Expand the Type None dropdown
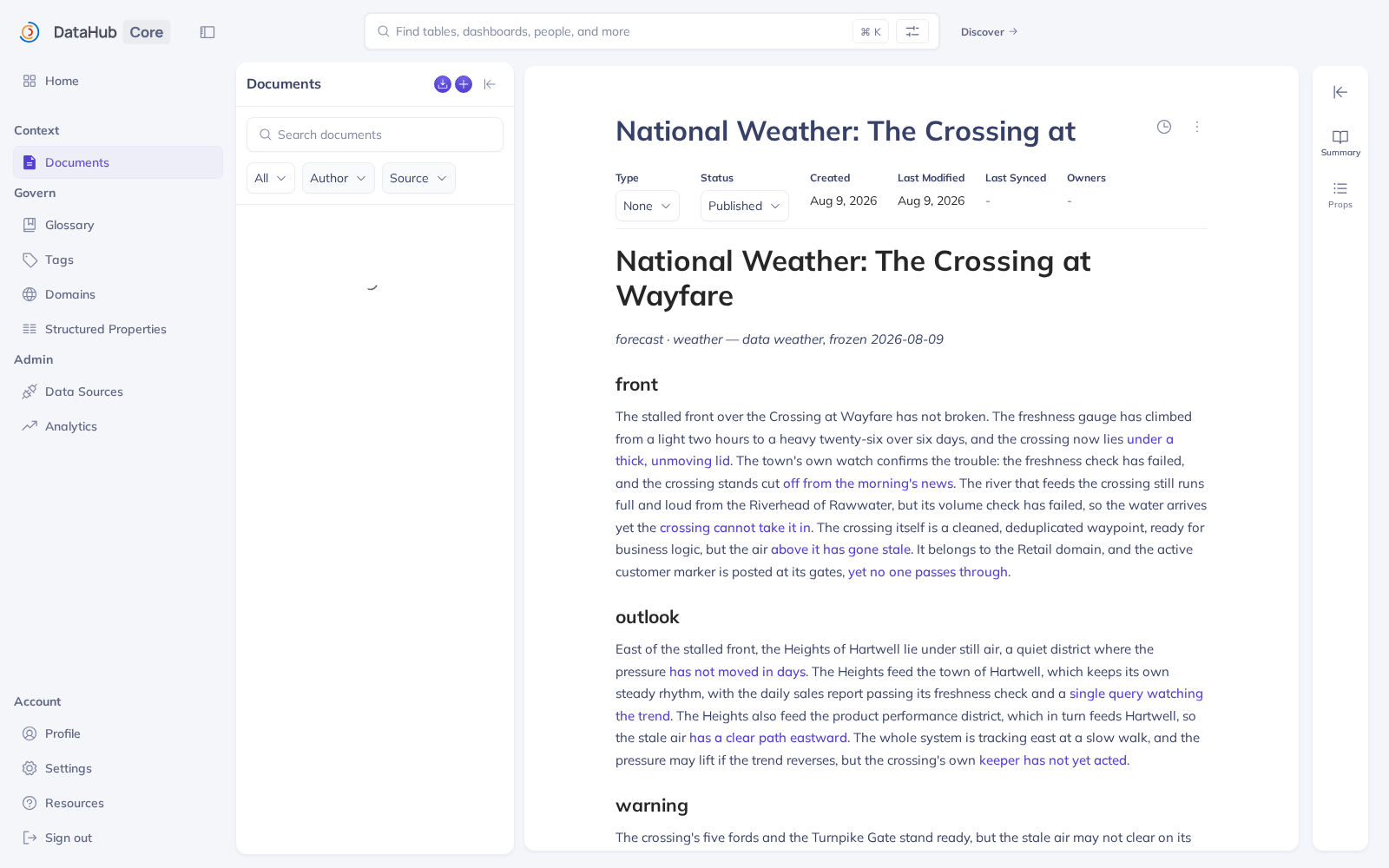 coord(648,206)
